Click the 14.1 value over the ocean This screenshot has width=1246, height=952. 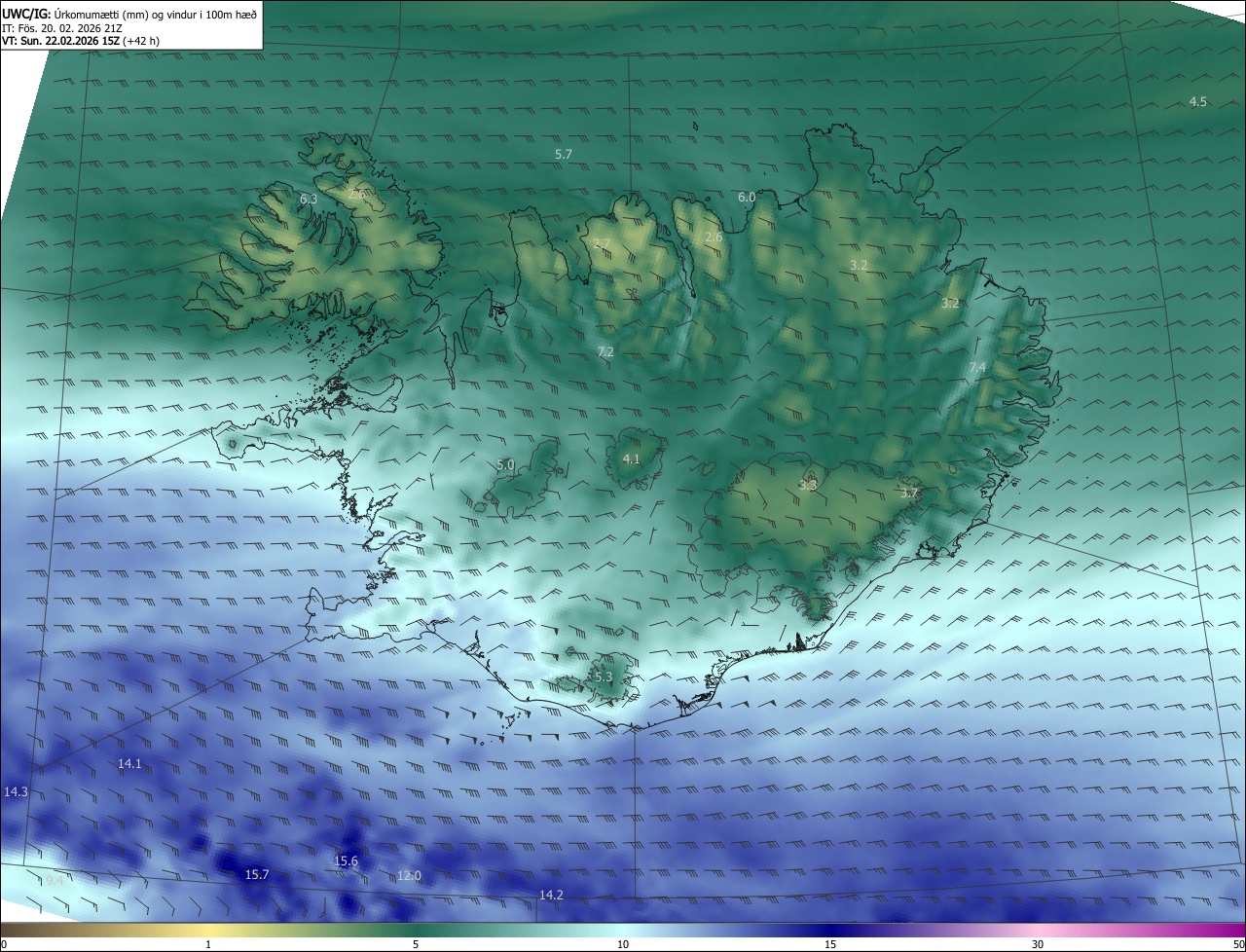pos(129,764)
